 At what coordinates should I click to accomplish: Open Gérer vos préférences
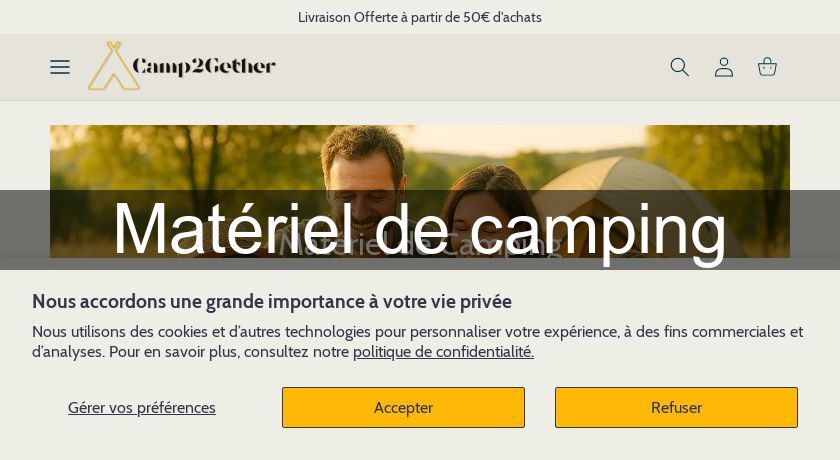click(x=142, y=408)
